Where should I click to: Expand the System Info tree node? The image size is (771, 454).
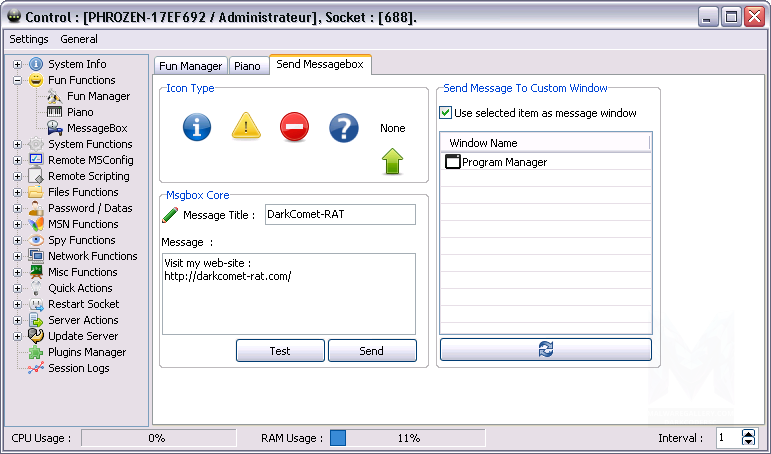tap(17, 64)
